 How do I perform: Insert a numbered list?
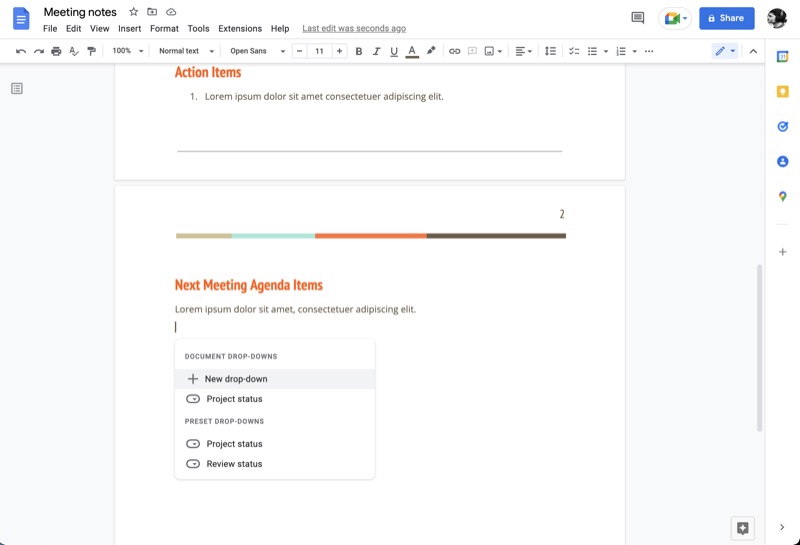(621, 51)
